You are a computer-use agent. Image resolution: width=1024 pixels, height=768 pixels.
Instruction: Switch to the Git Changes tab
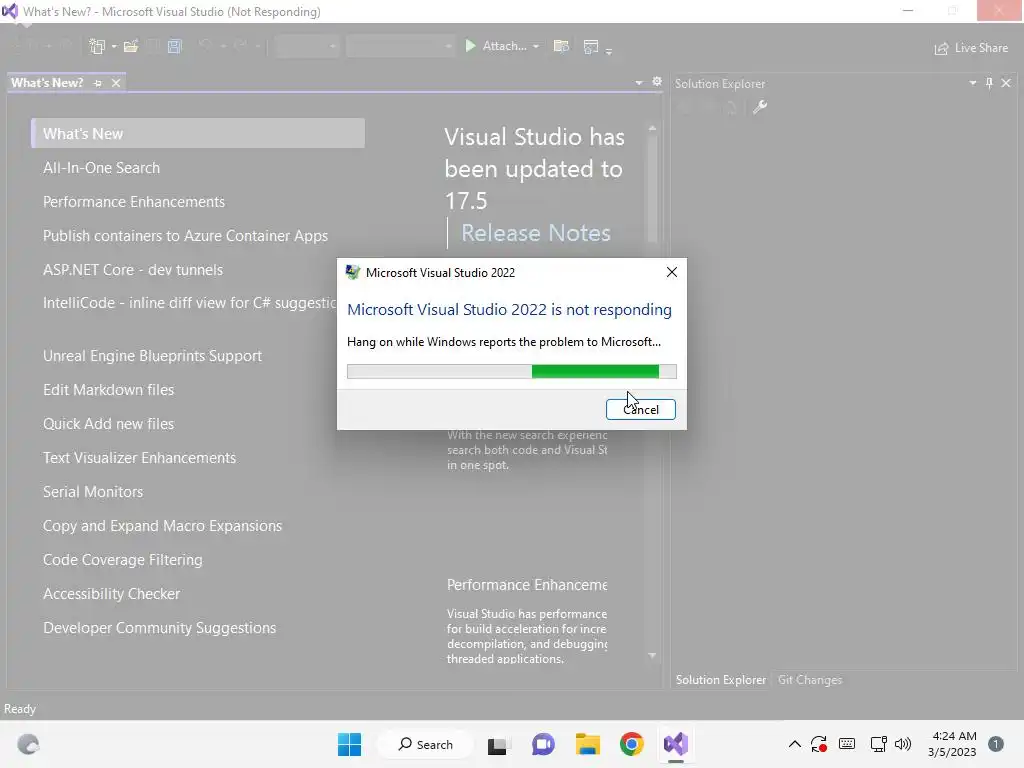pos(810,680)
